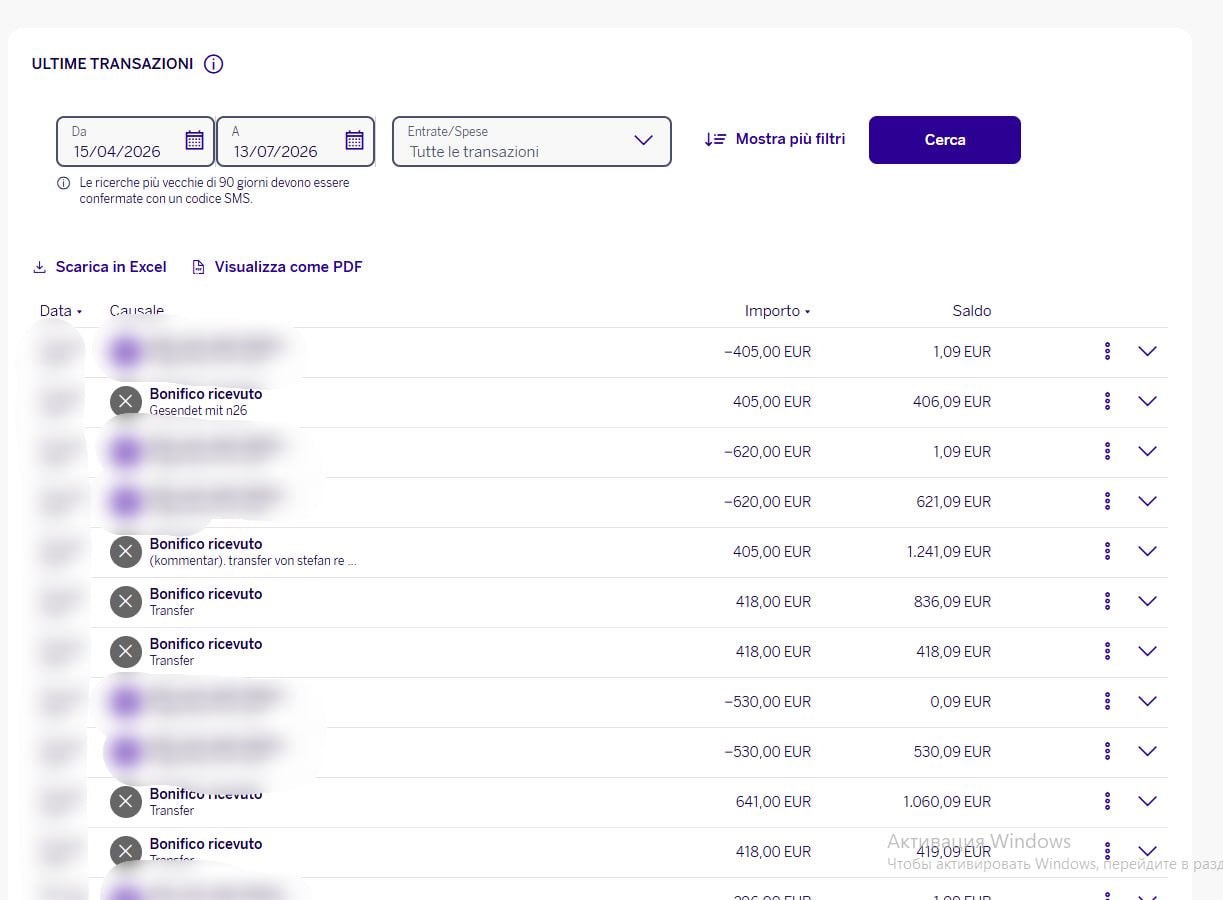The height and width of the screenshot is (900, 1223).
Task: Sort transactions by the Data column
Action: pos(60,311)
